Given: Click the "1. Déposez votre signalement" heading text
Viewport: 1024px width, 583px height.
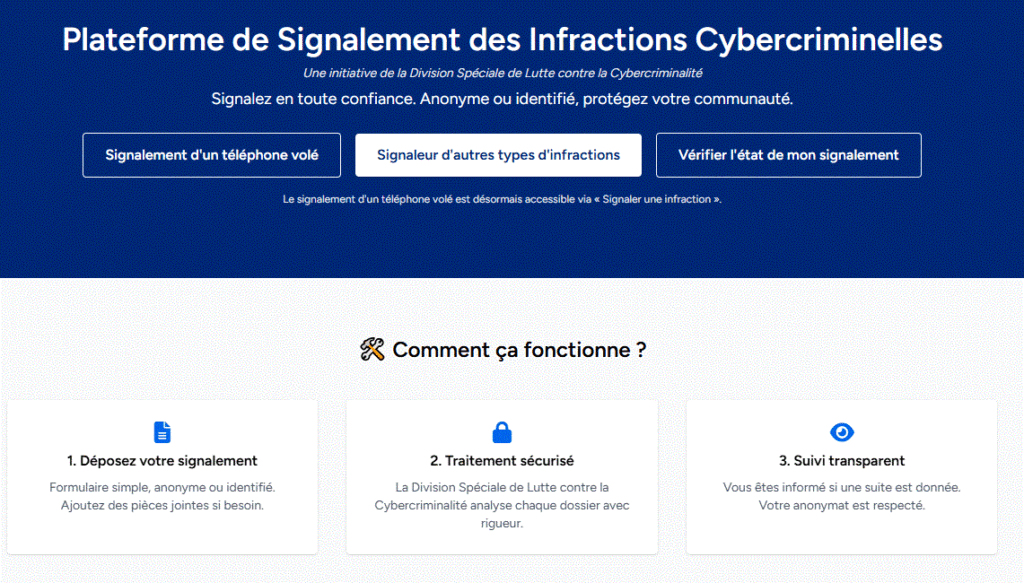Looking at the screenshot, I should (x=161, y=462).
